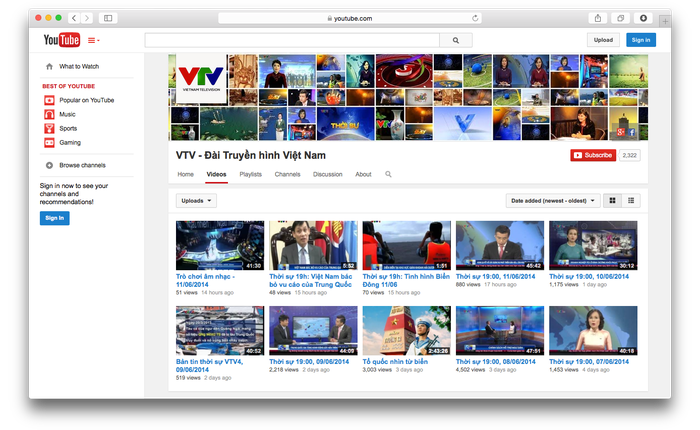Click the YouTube logo
700x430 pixels.
pos(62,40)
